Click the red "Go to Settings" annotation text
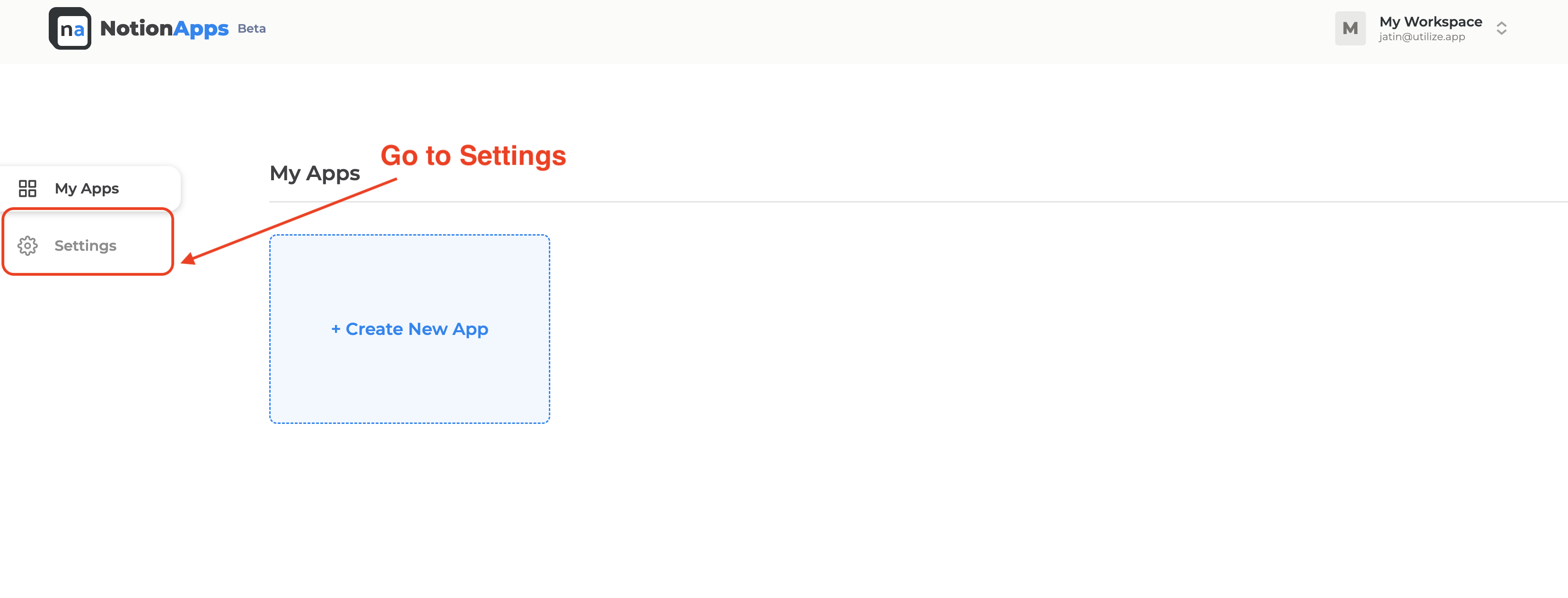The height and width of the screenshot is (598, 1568). click(x=473, y=156)
